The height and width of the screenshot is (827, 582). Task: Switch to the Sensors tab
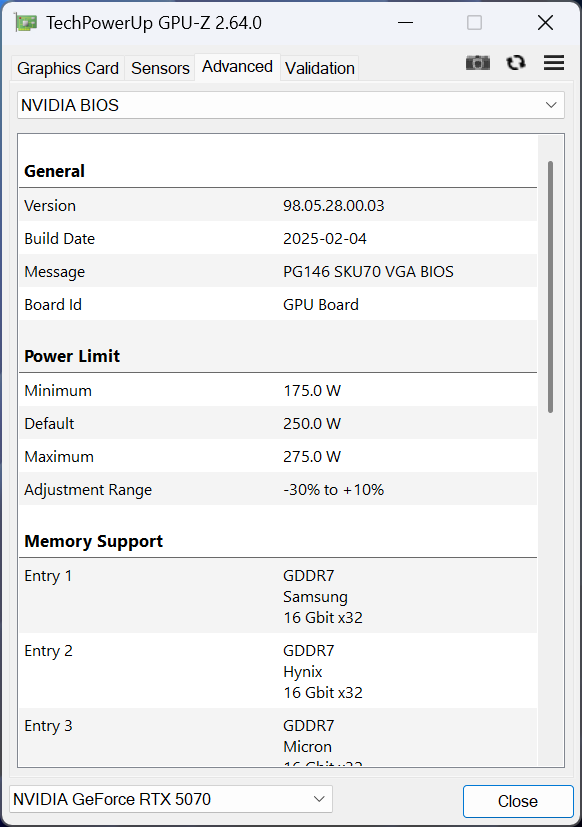tap(160, 68)
